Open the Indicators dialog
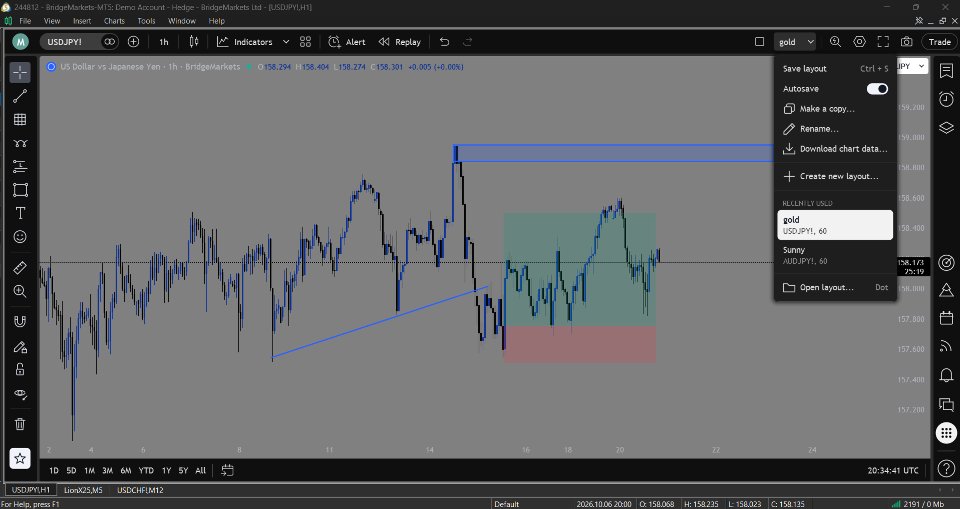This screenshot has width=960, height=509. pyautogui.click(x=245, y=42)
